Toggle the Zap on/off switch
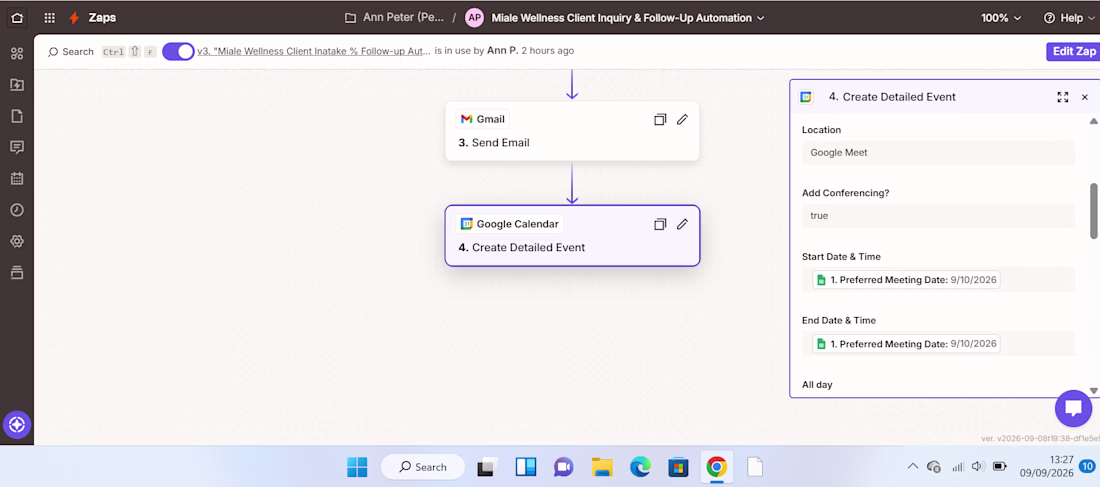Image resolution: width=1100 pixels, height=487 pixels. coord(178,51)
